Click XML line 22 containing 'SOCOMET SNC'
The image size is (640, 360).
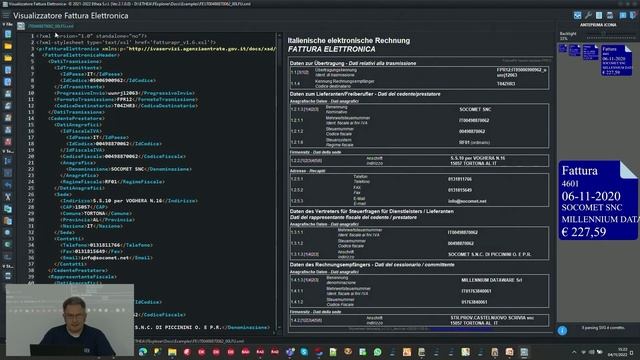(x=129, y=169)
